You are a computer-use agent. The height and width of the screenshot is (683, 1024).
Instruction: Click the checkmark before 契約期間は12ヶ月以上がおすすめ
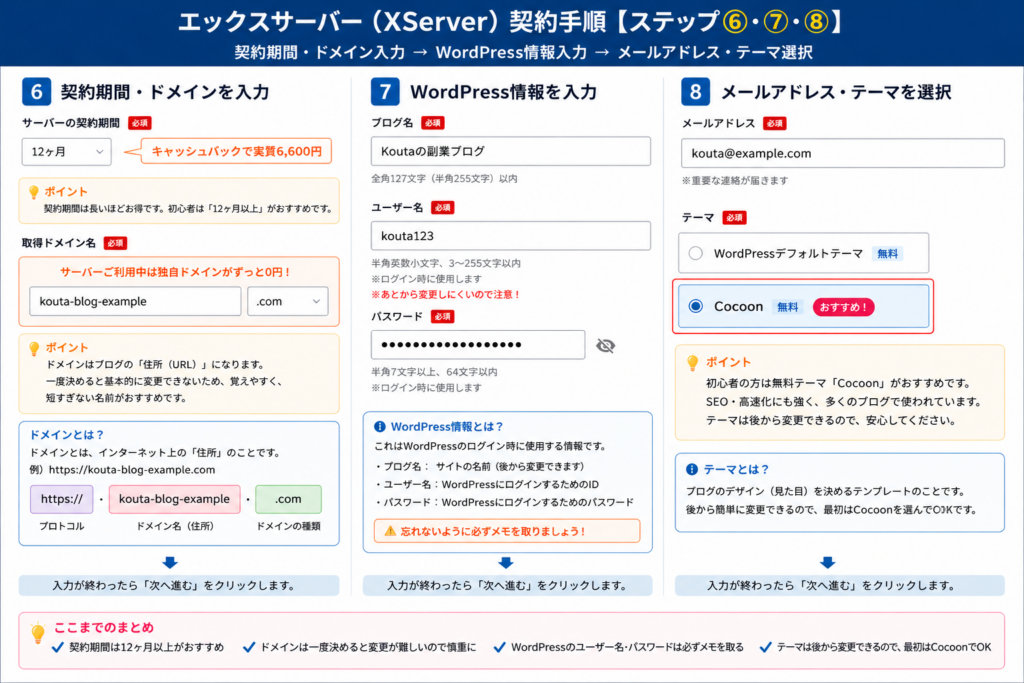point(57,647)
